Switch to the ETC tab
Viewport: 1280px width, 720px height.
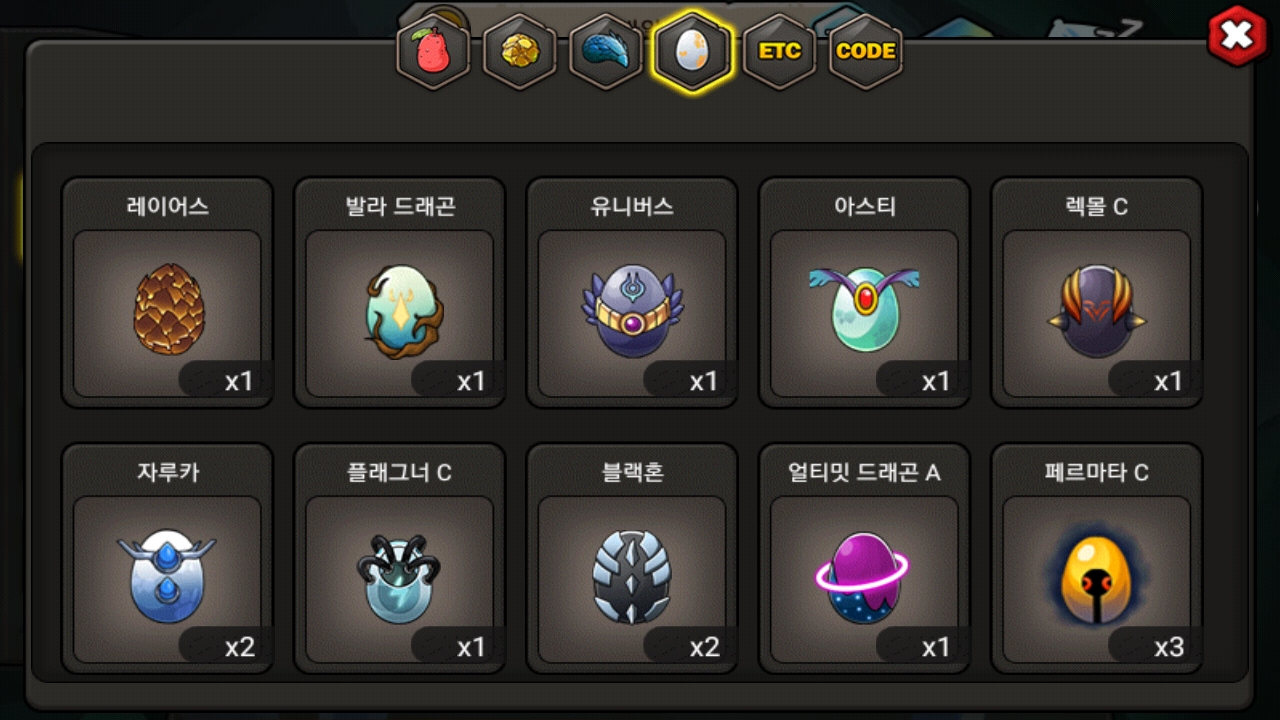click(779, 51)
